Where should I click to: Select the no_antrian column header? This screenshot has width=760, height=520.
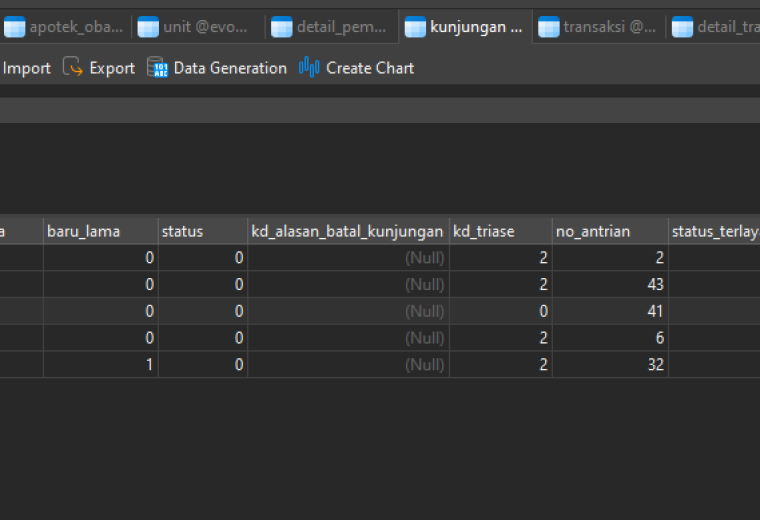(610, 231)
